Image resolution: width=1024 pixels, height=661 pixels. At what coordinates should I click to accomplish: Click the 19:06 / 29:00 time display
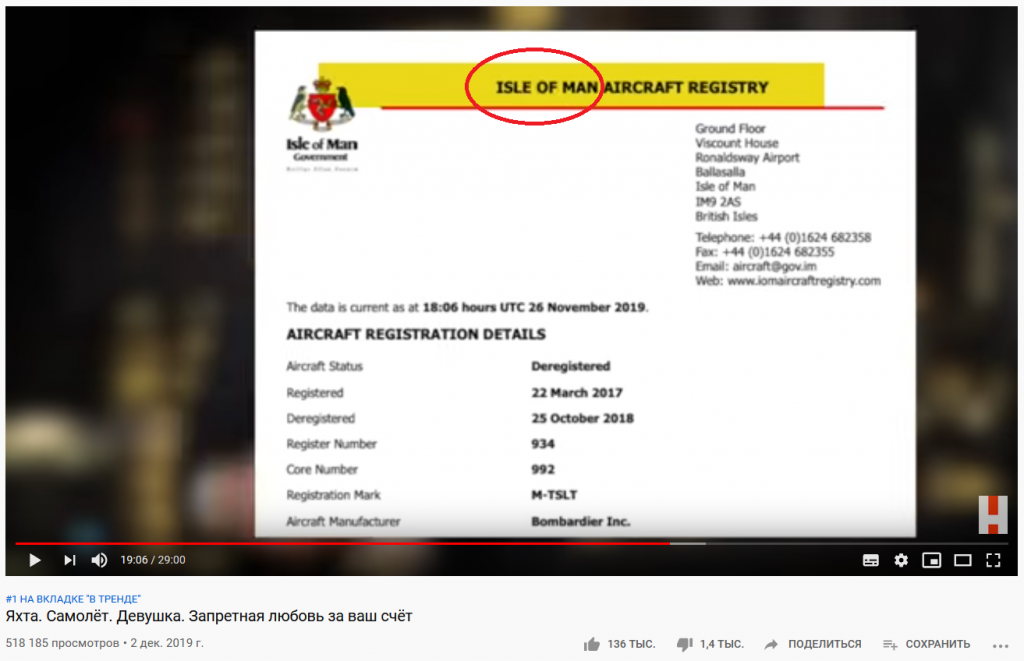153,560
